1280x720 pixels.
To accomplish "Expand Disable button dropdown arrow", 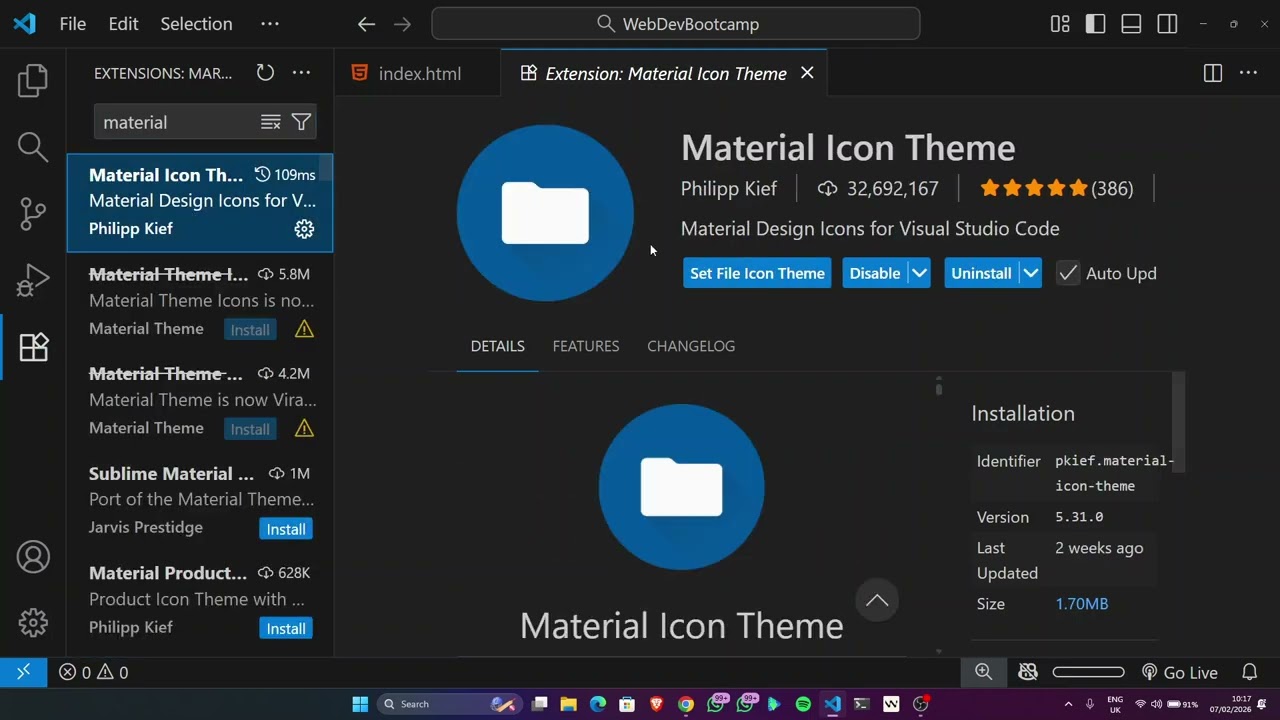I will (919, 273).
